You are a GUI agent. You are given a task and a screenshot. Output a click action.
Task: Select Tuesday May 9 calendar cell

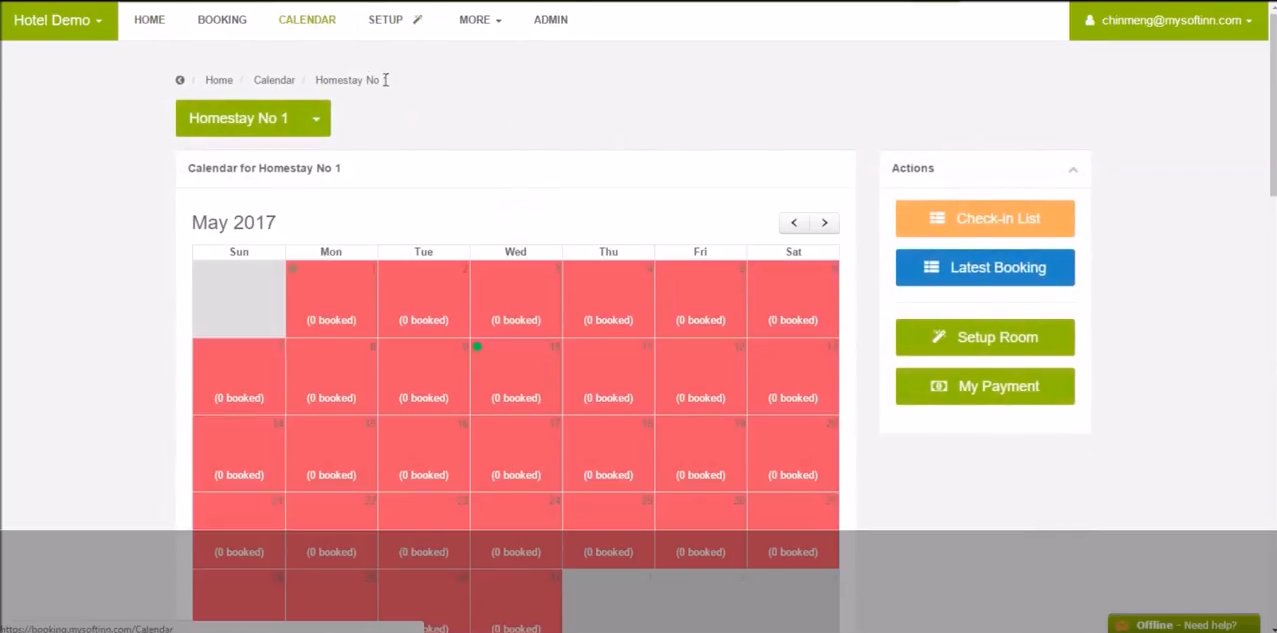(424, 376)
